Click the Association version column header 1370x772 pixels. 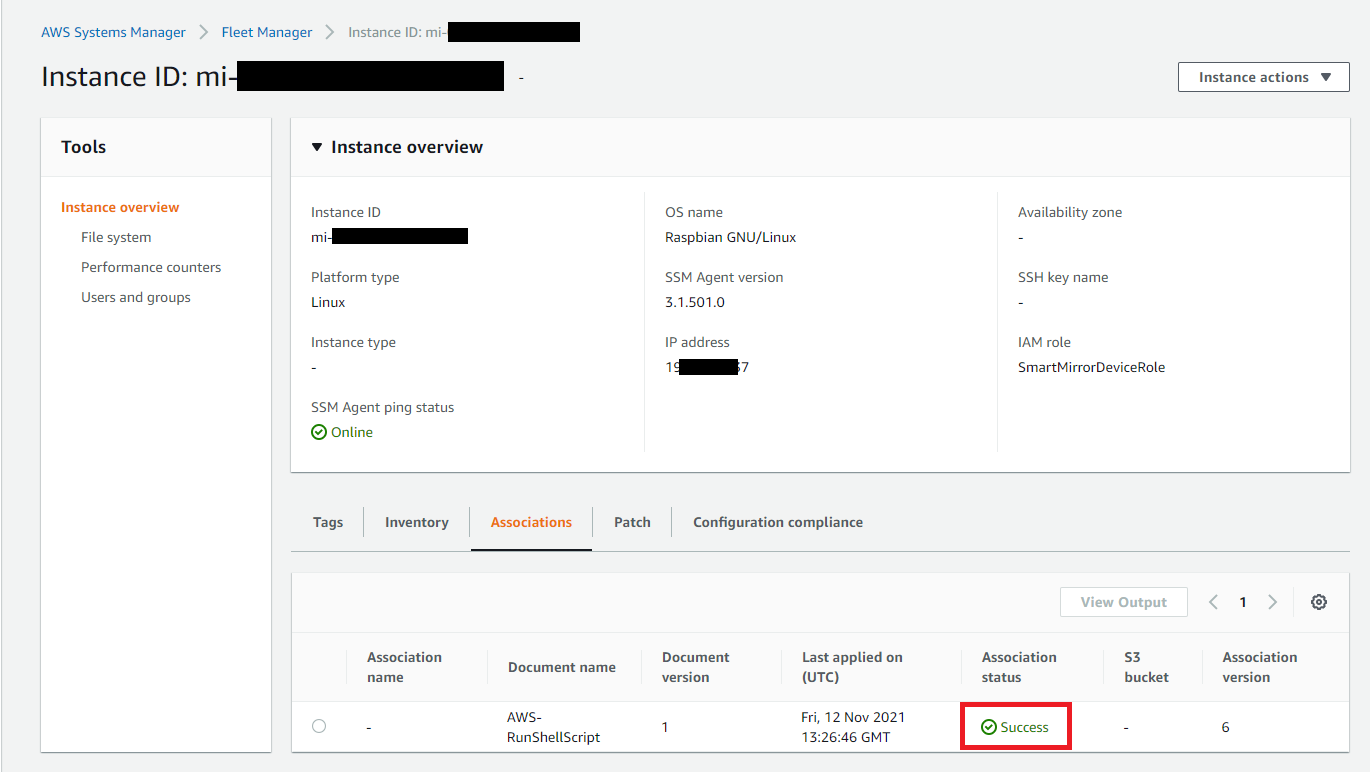pos(1260,667)
